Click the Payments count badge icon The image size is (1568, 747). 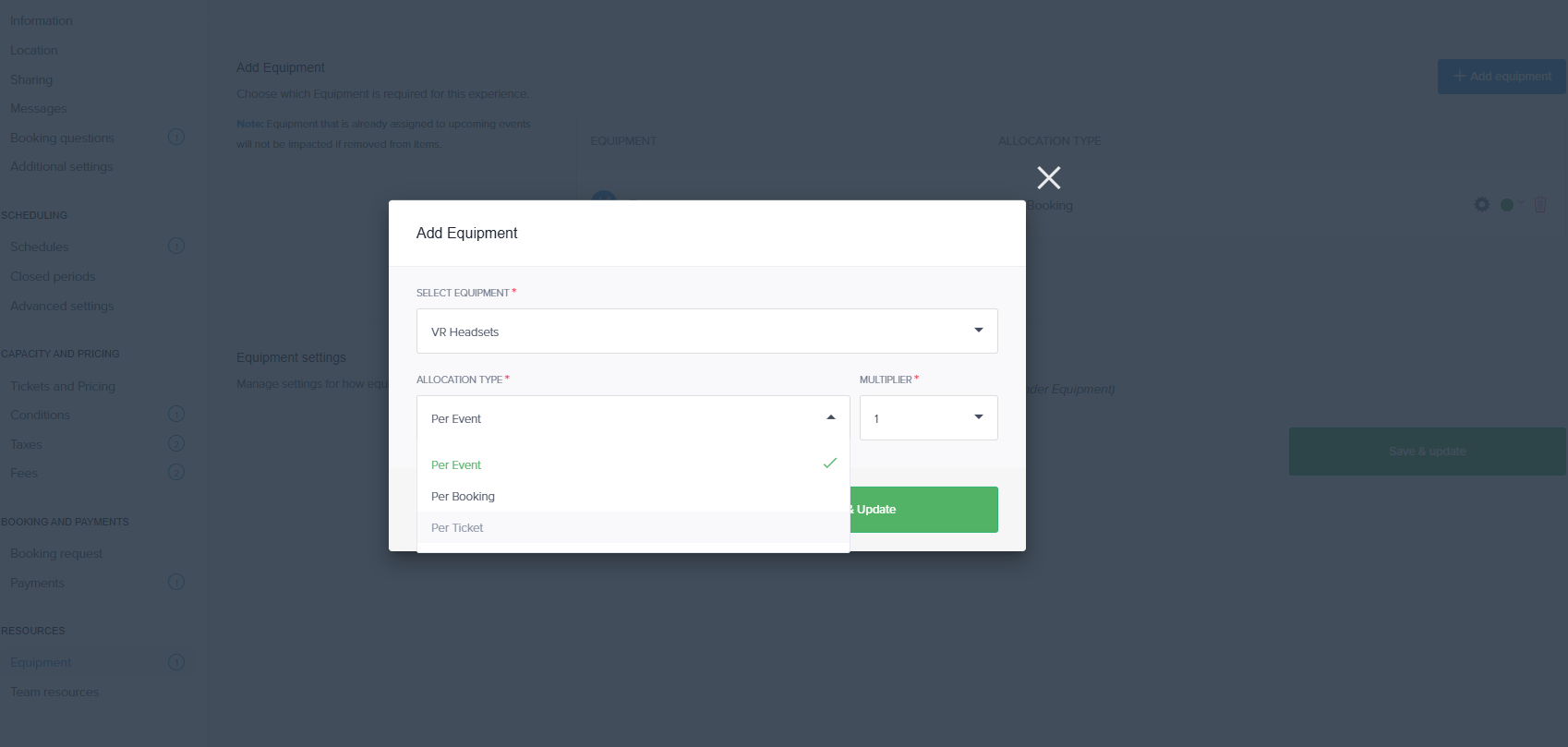(176, 583)
